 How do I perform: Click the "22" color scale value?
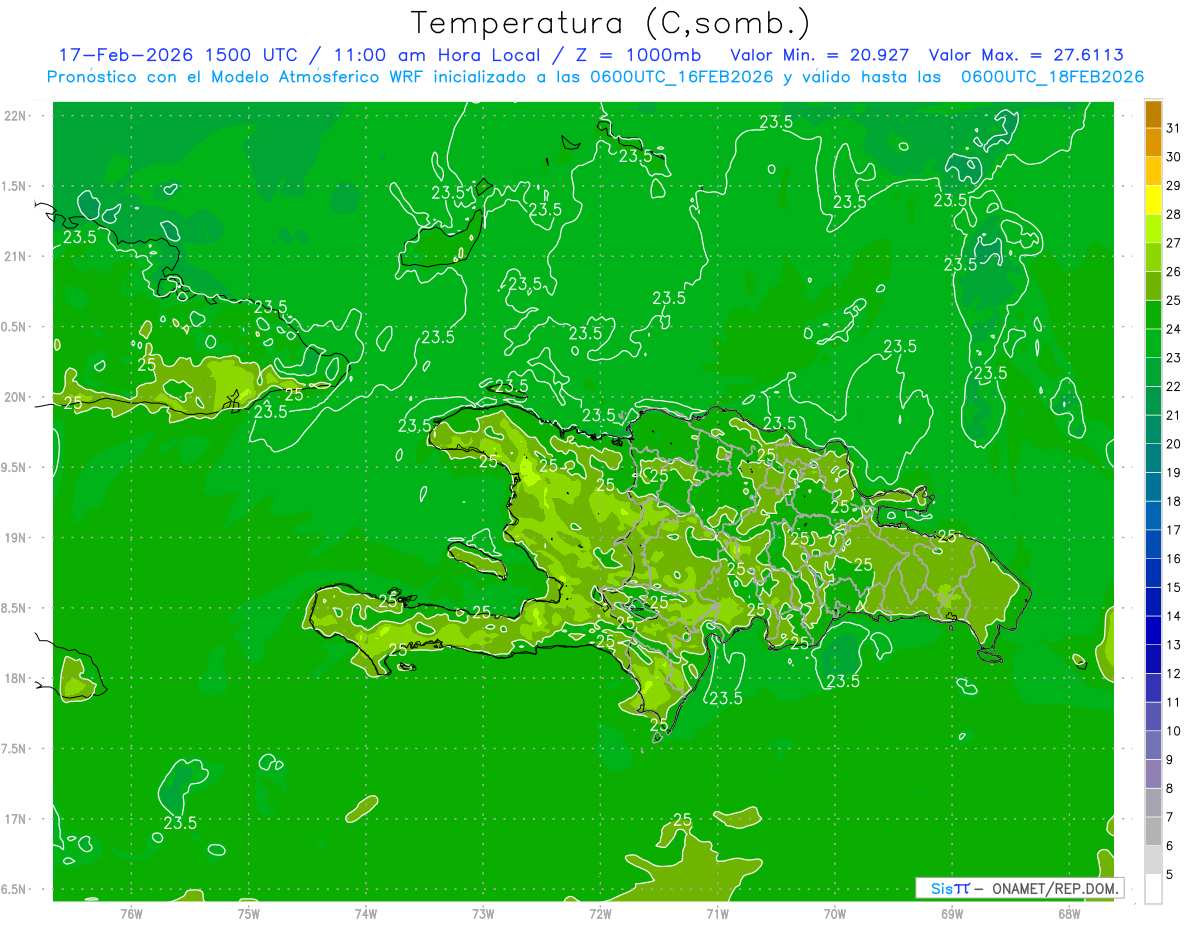coord(1174,387)
